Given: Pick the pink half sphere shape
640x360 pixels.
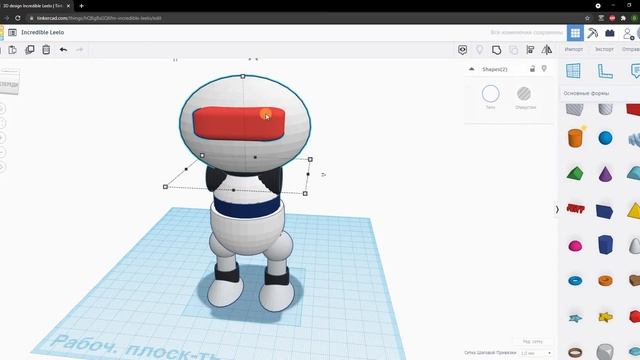Looking at the screenshot, I should [x=575, y=246].
